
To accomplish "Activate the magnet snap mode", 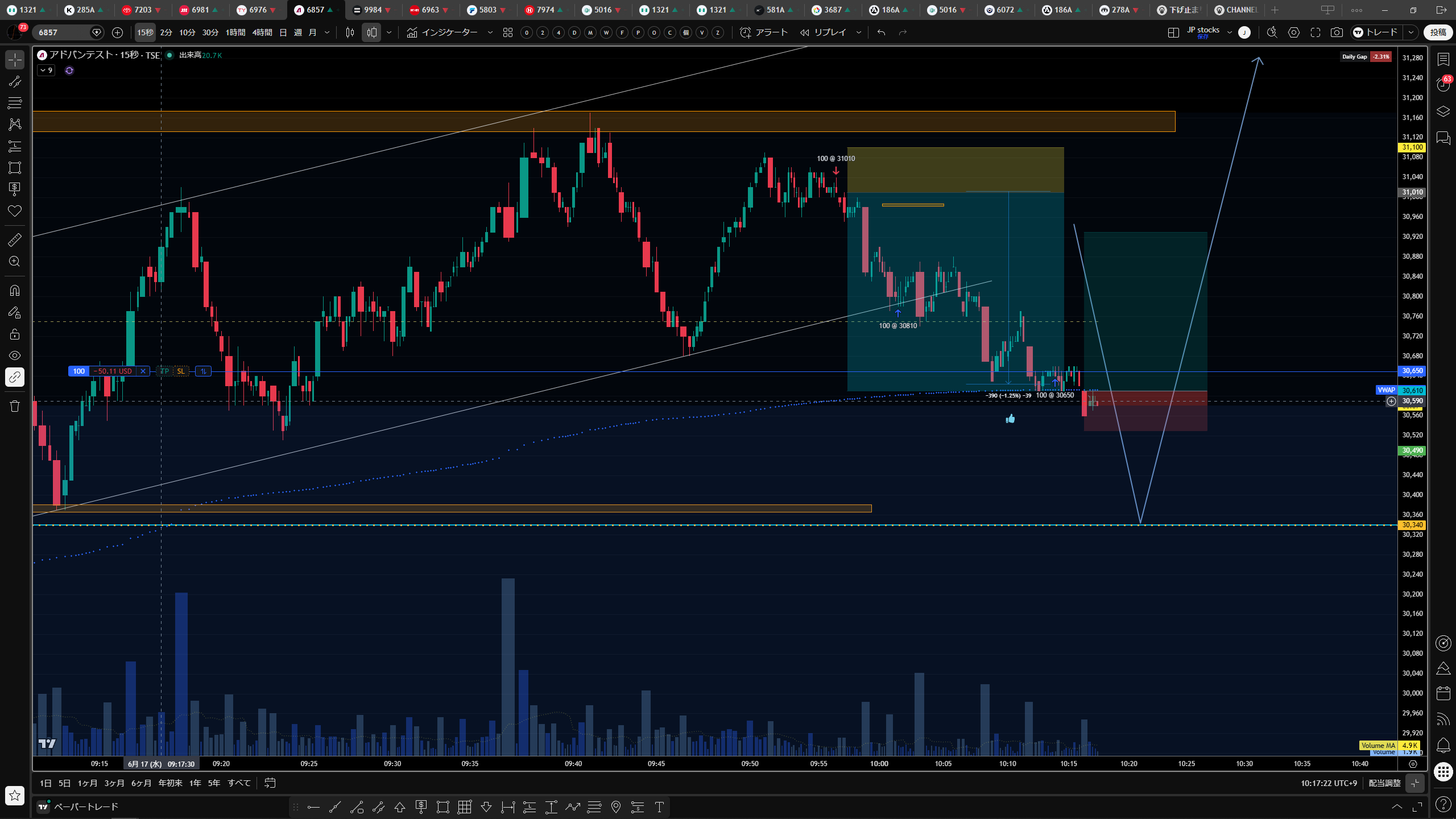I will pyautogui.click(x=15, y=291).
